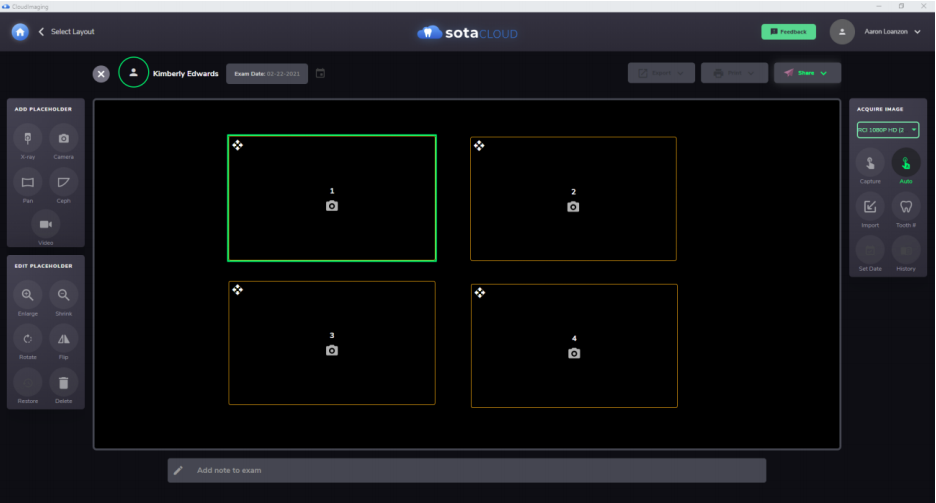The width and height of the screenshot is (936, 503).
Task: Add a Video placeholder
Action: pos(45,224)
